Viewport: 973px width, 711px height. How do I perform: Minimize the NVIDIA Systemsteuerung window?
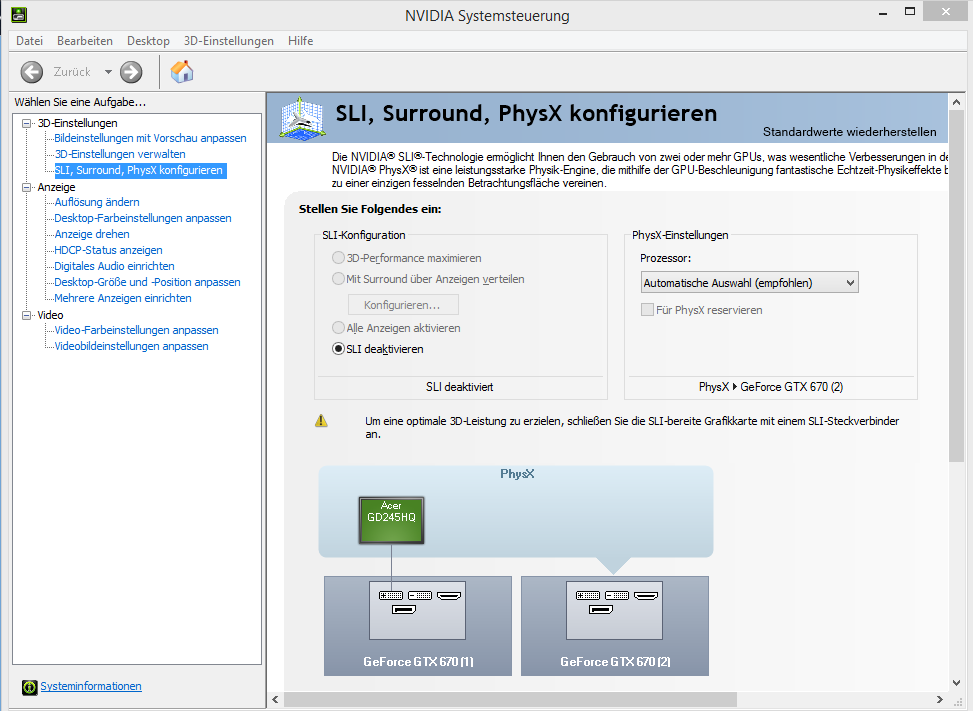882,12
